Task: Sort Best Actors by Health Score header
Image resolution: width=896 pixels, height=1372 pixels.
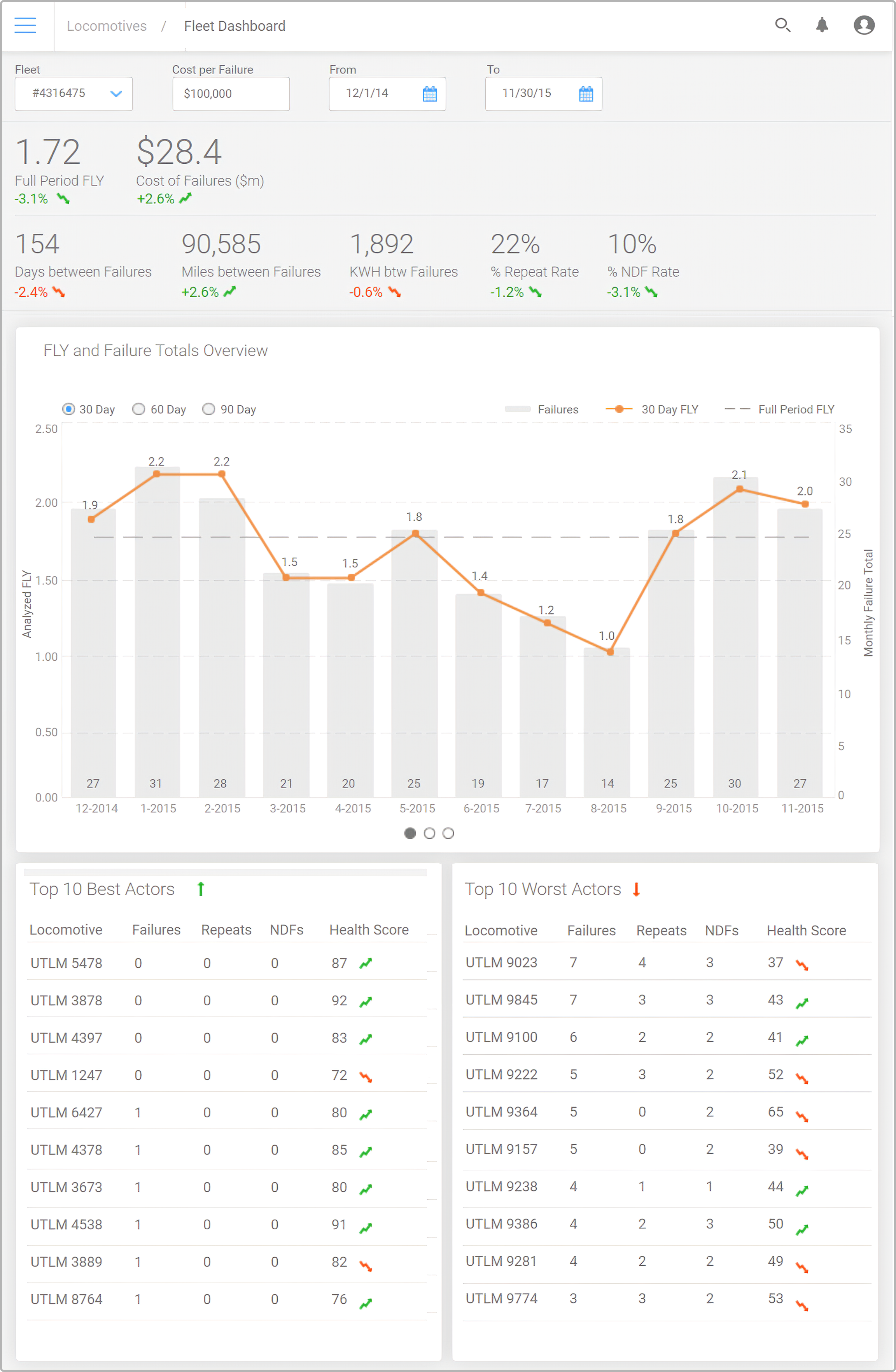Action: pyautogui.click(x=368, y=930)
